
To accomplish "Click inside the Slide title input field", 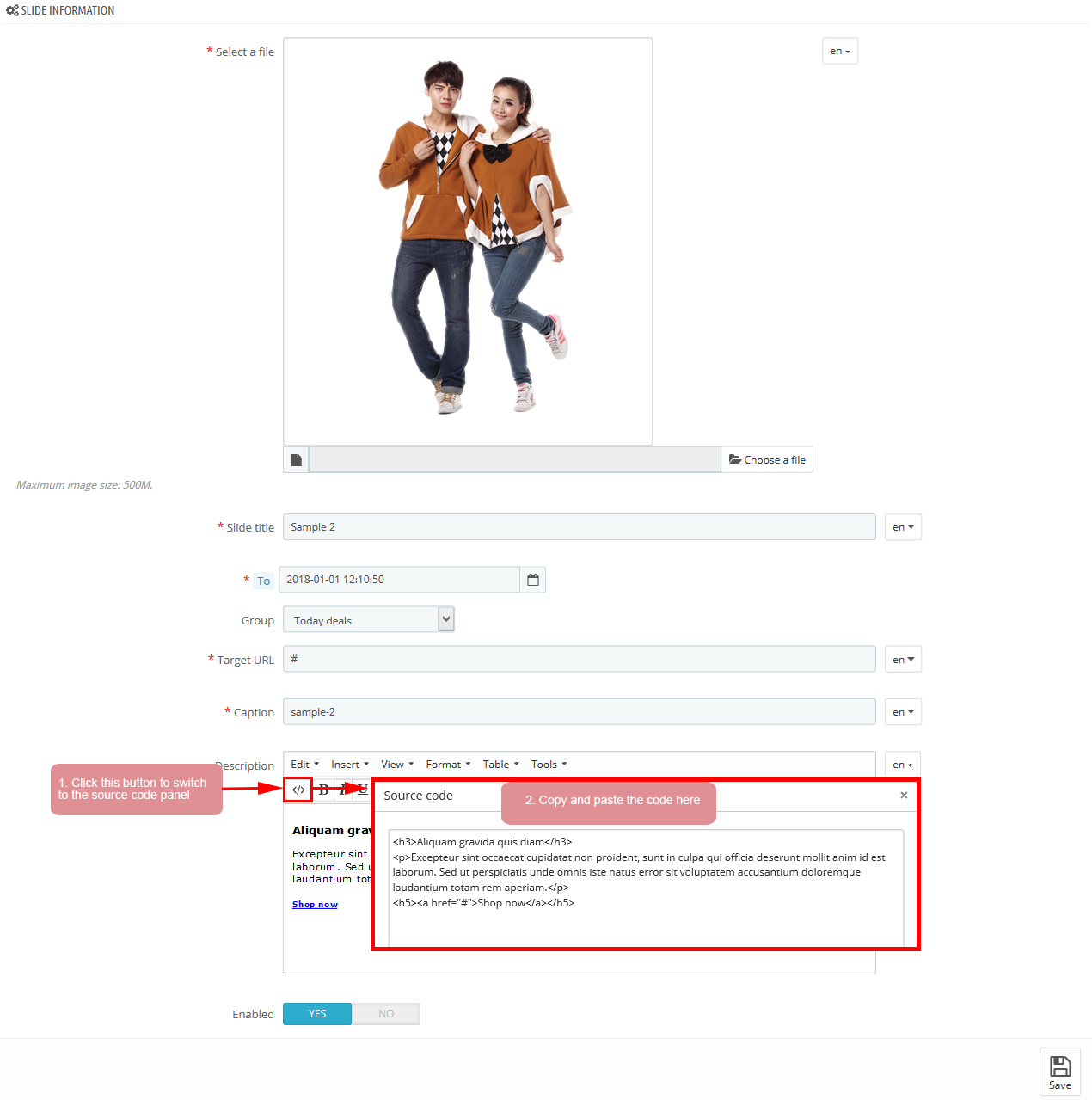I will (580, 527).
